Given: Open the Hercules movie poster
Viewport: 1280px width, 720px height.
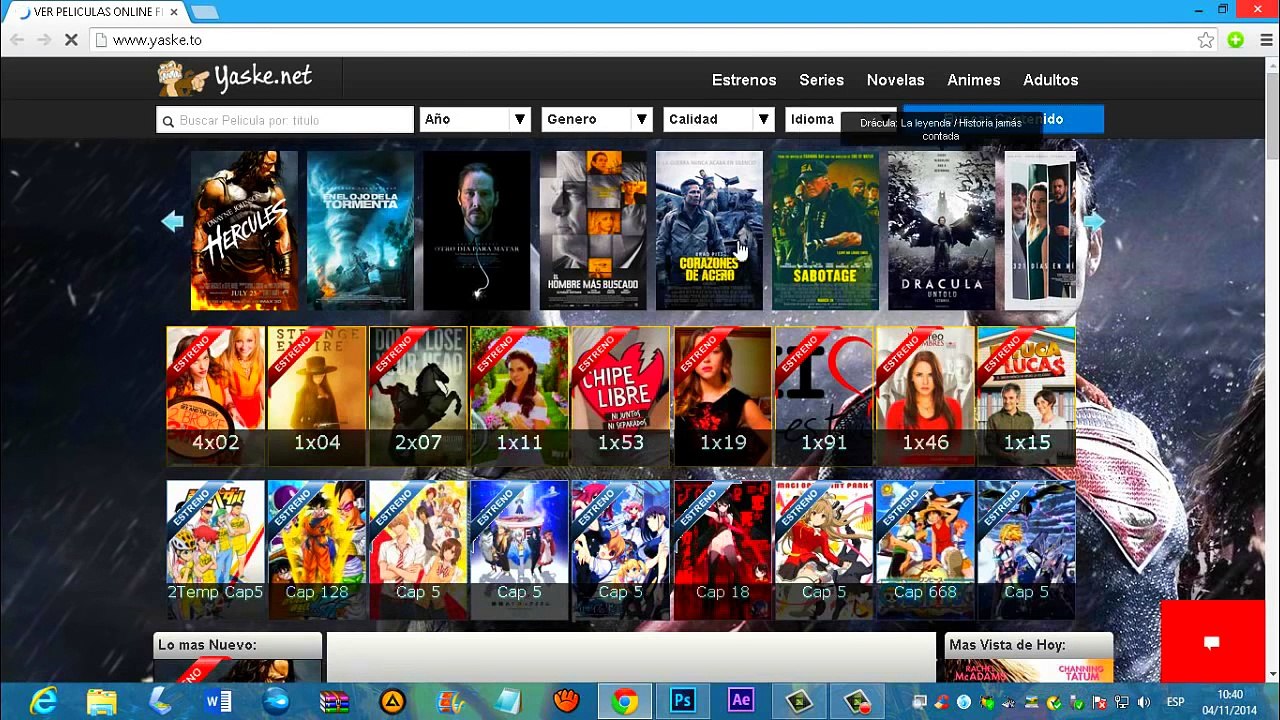Looking at the screenshot, I should tap(244, 230).
